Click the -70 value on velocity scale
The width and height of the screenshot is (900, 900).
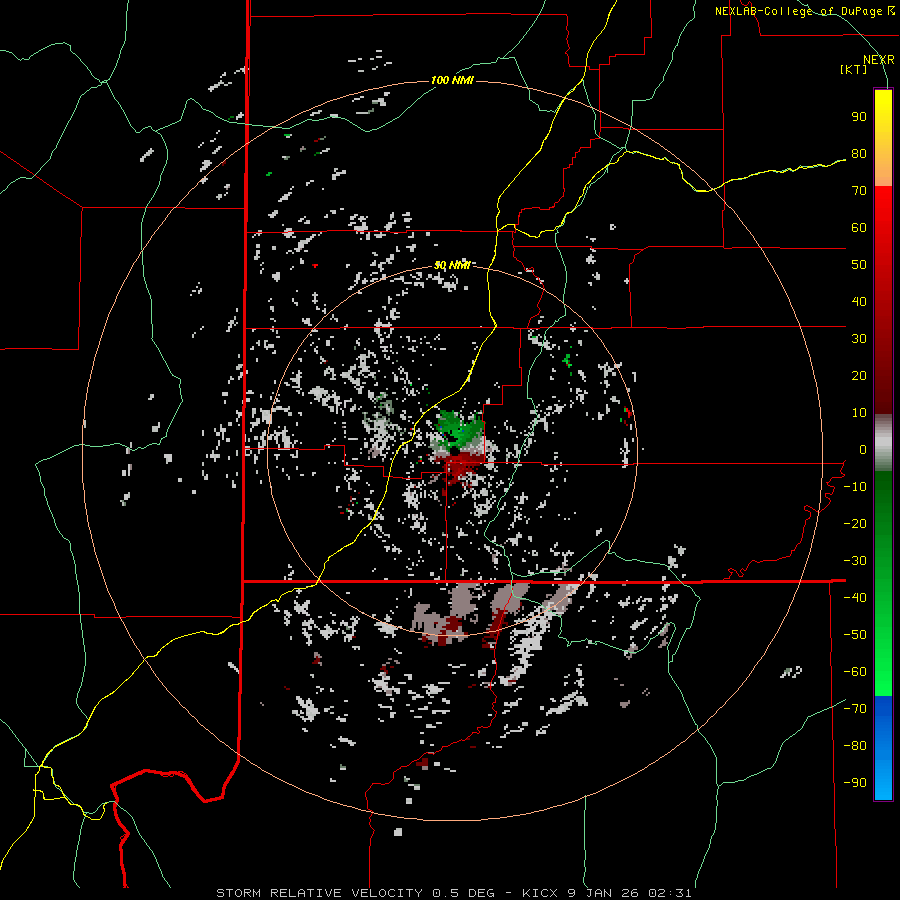[x=855, y=709]
